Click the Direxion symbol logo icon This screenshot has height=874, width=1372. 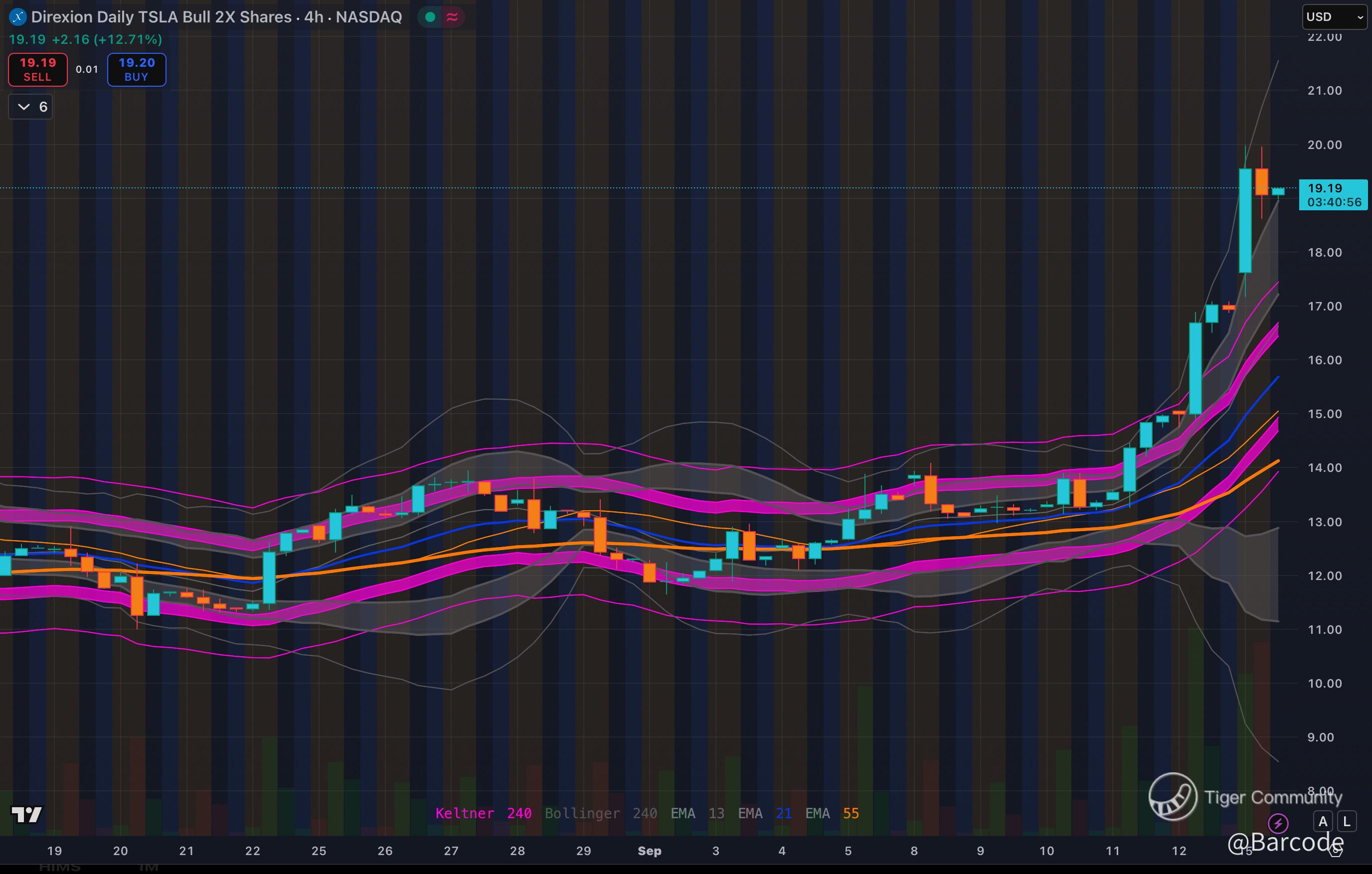pyautogui.click(x=17, y=17)
